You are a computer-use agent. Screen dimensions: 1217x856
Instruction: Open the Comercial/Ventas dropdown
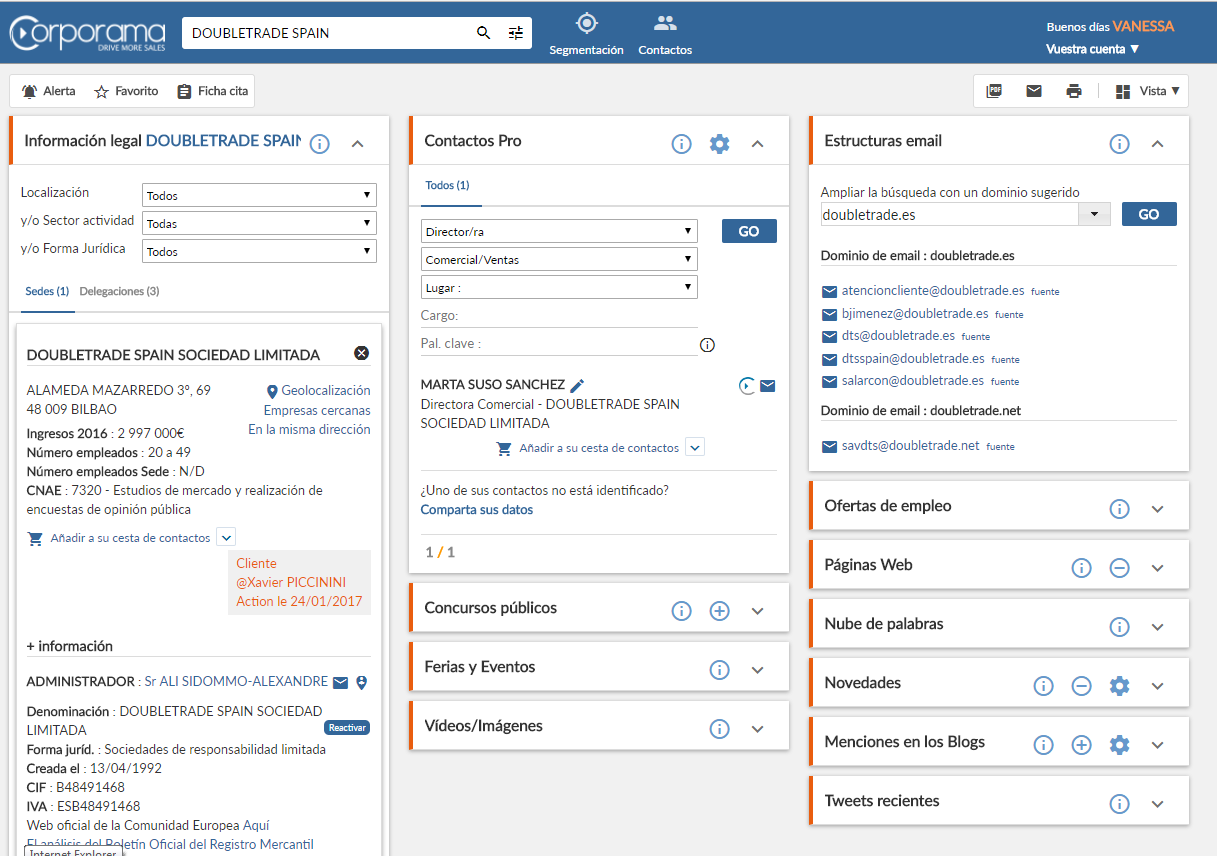[559, 259]
